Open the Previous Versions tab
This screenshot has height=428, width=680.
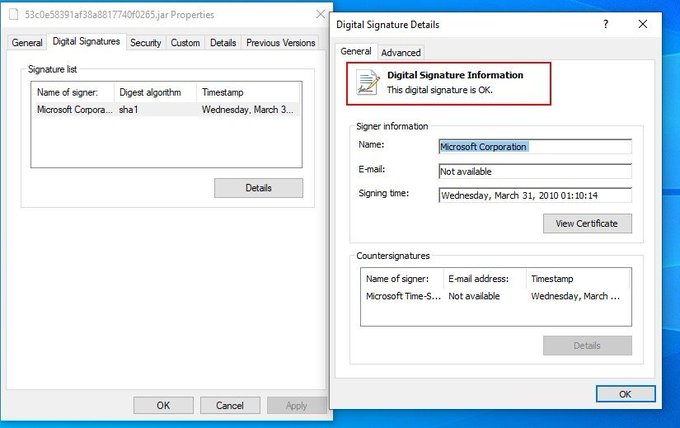[x=281, y=42]
